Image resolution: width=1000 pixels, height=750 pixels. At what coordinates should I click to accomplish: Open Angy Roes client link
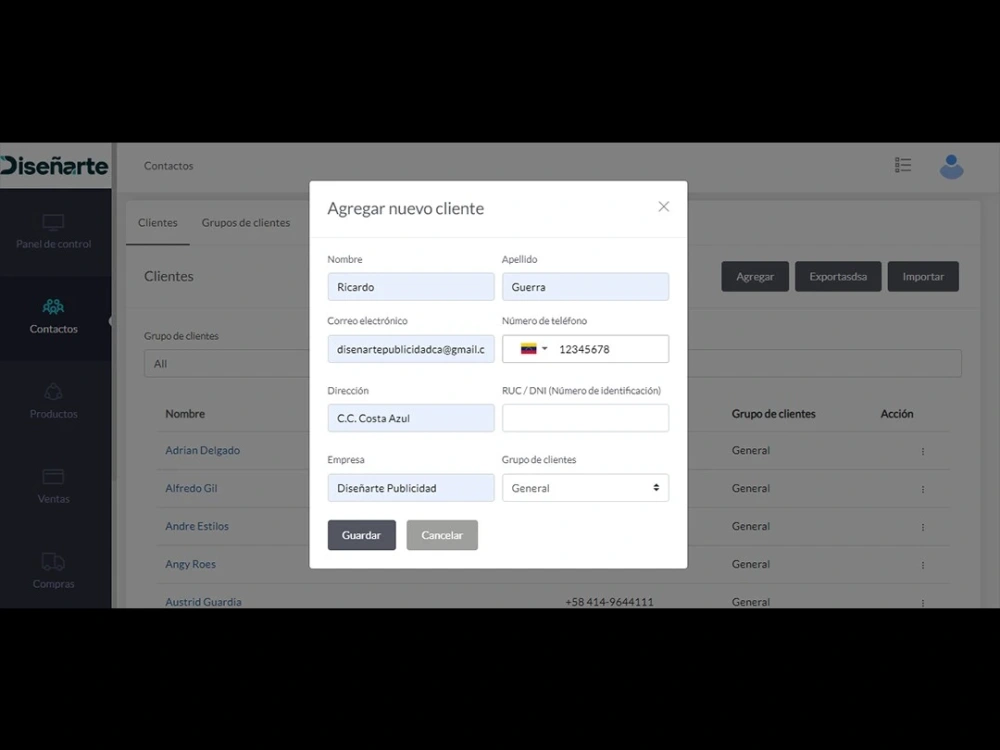pos(191,564)
